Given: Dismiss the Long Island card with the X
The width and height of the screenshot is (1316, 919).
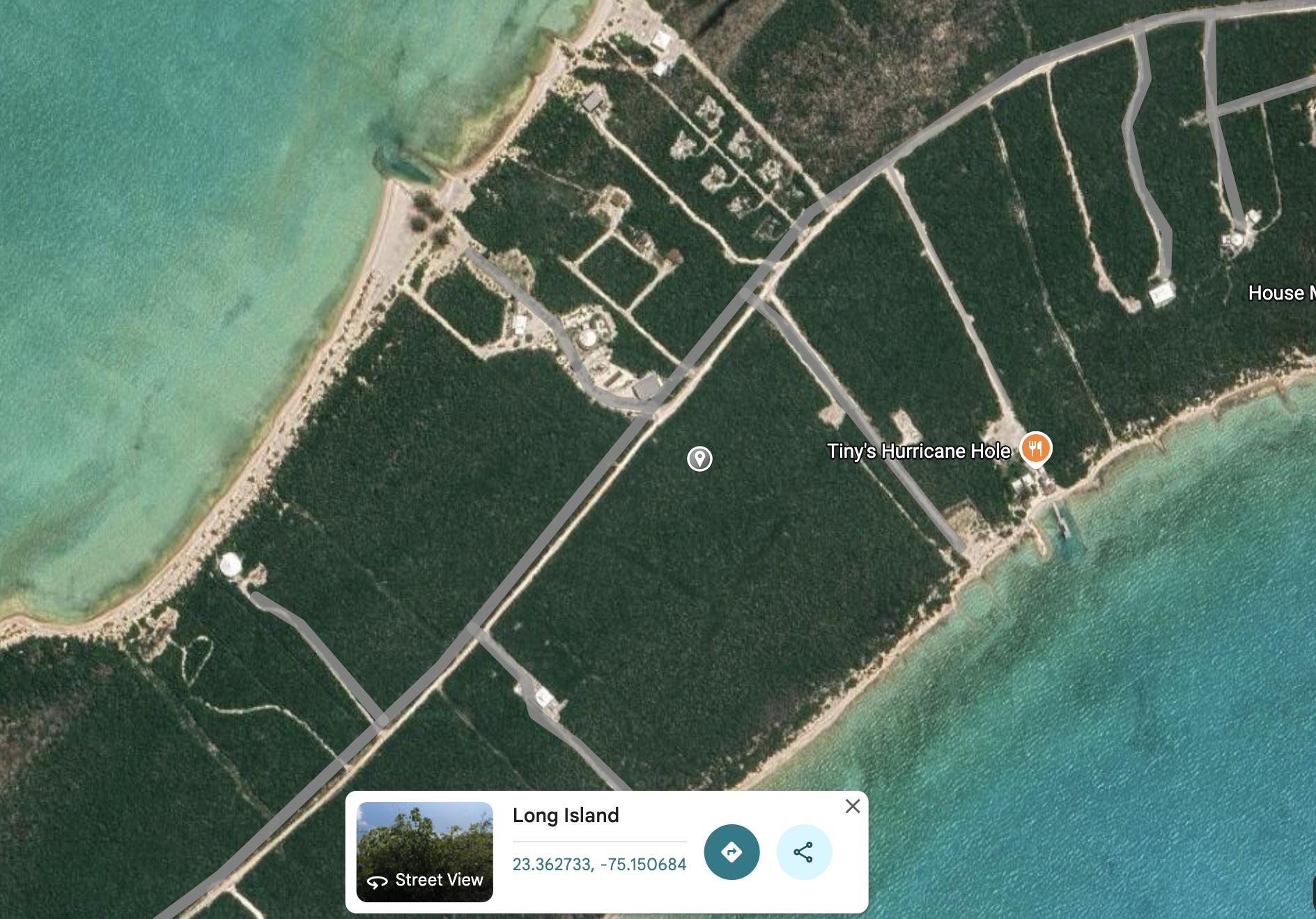Looking at the screenshot, I should tap(852, 806).
